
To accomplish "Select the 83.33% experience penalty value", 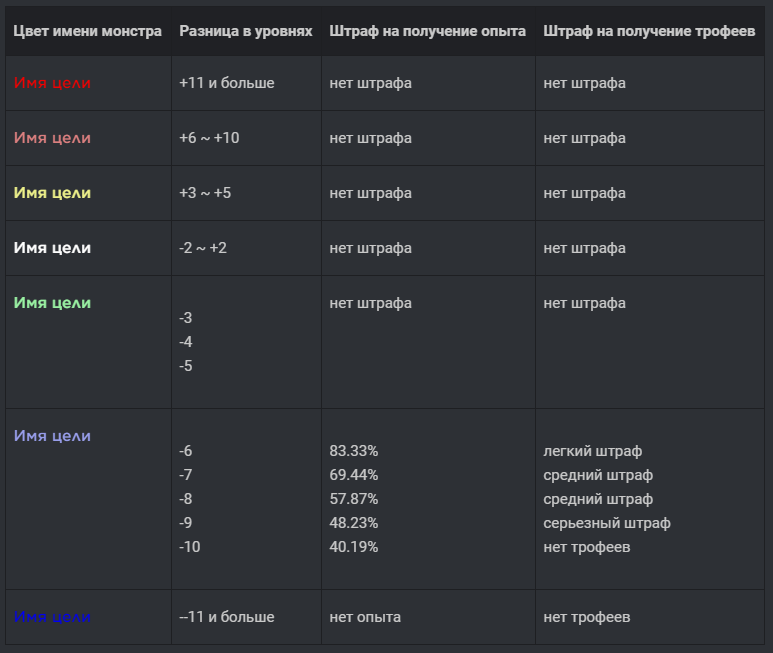I will click(353, 451).
